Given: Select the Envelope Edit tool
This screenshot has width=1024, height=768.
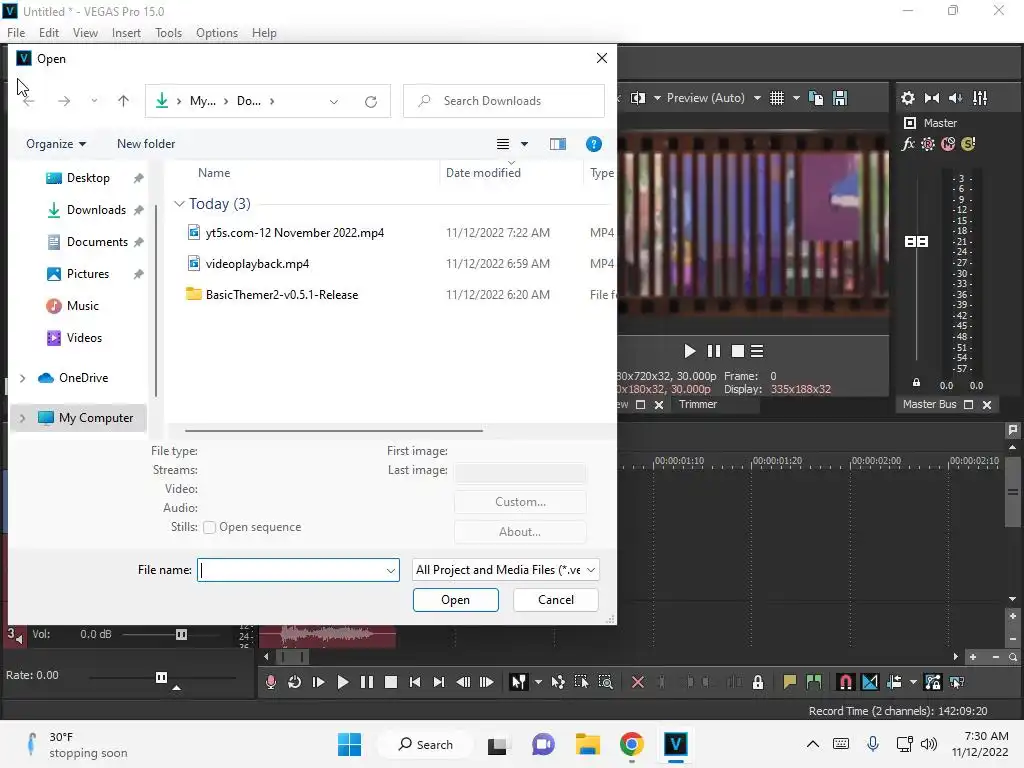Looking at the screenshot, I should pyautogui.click(x=558, y=682).
